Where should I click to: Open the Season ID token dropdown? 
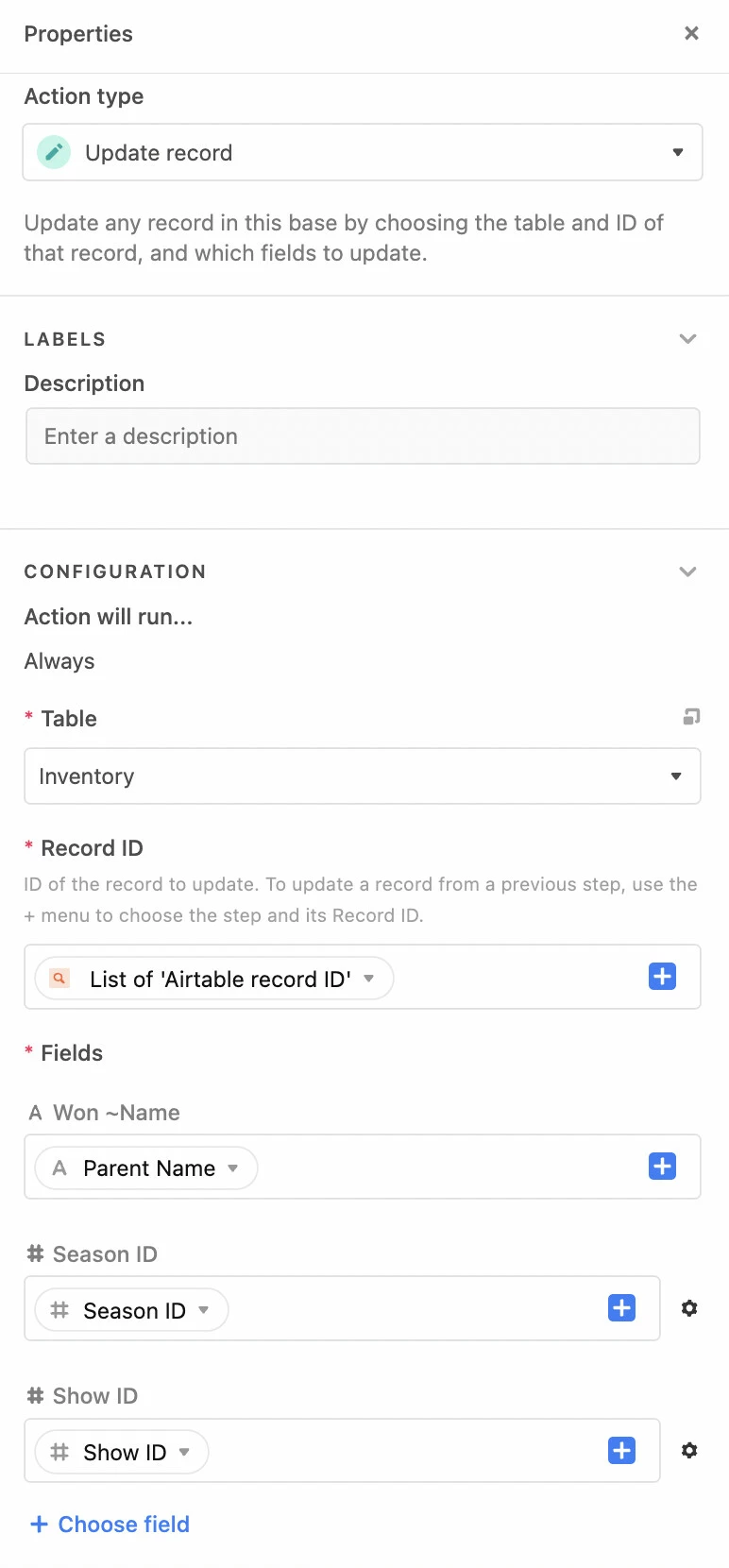204,1310
